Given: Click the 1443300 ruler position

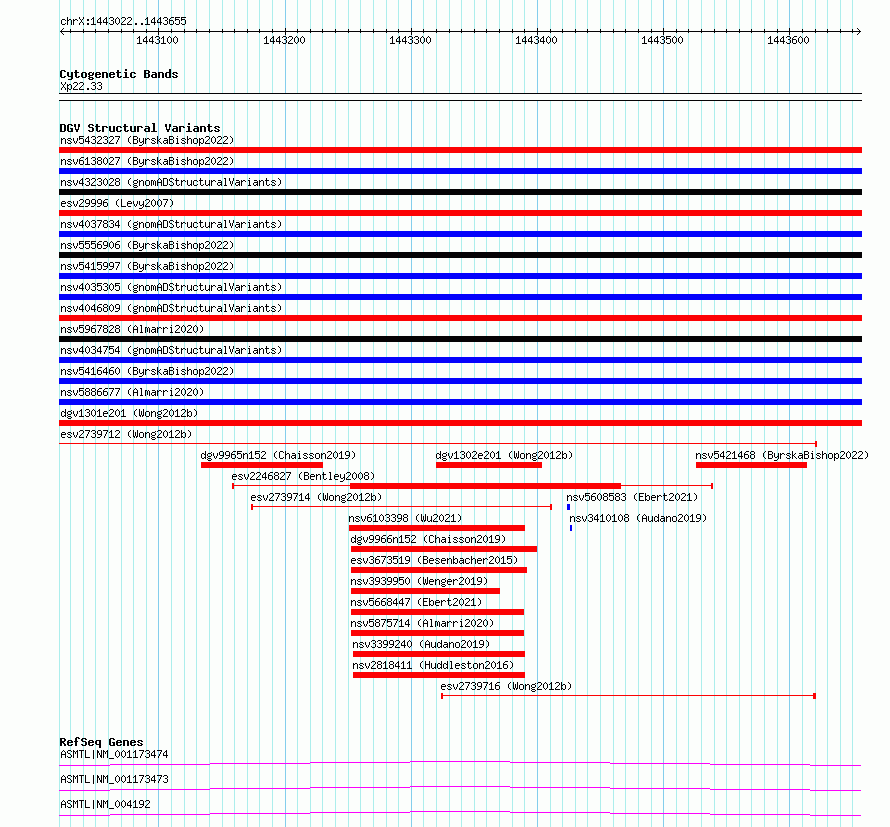Looking at the screenshot, I should pyautogui.click(x=410, y=40).
